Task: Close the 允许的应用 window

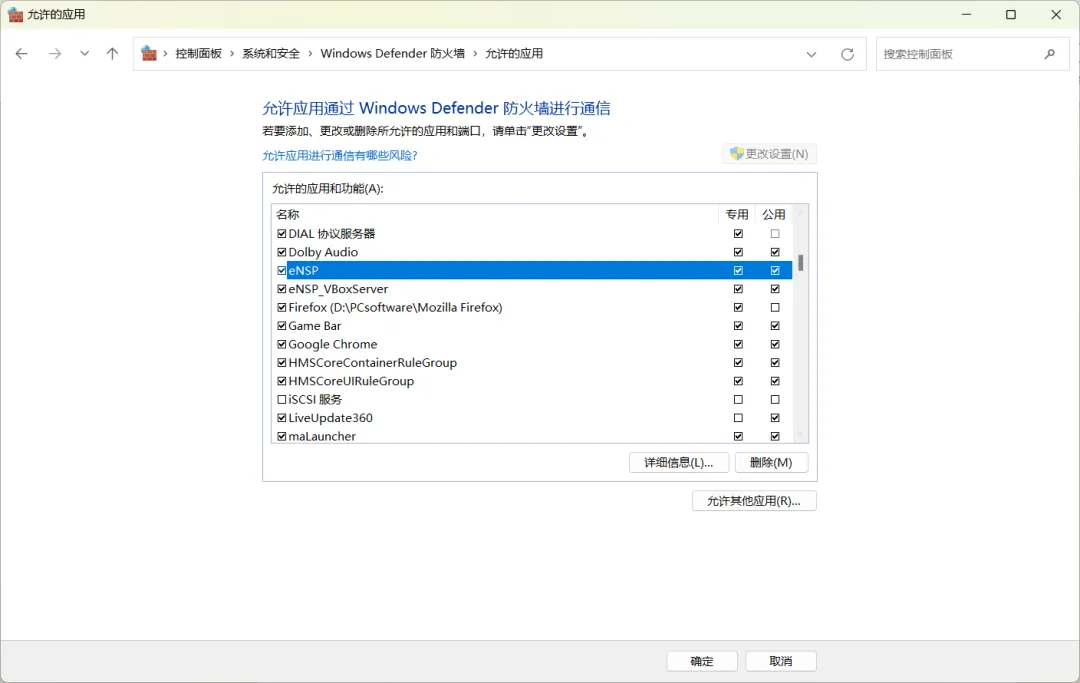Action: point(1056,14)
